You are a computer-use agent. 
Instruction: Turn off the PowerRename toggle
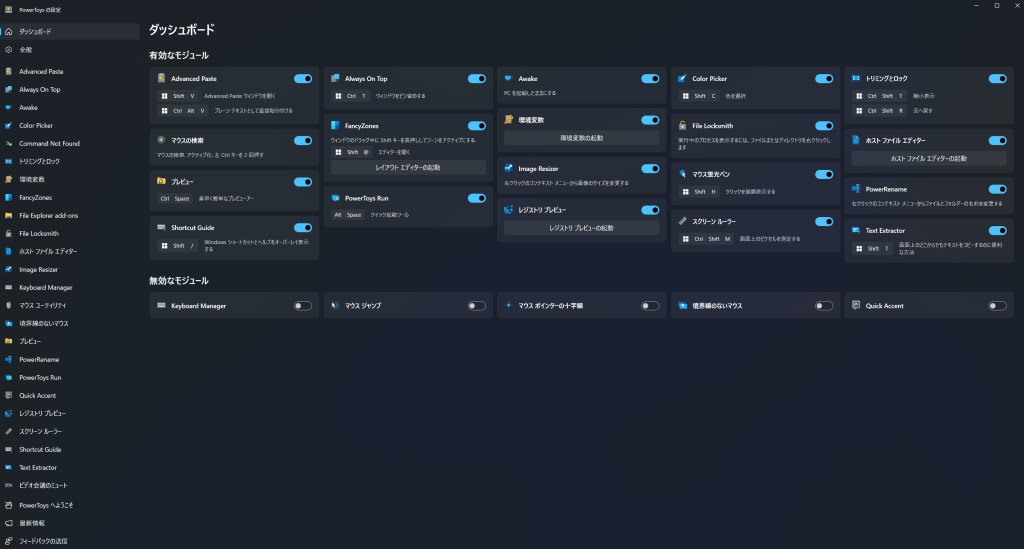998,189
